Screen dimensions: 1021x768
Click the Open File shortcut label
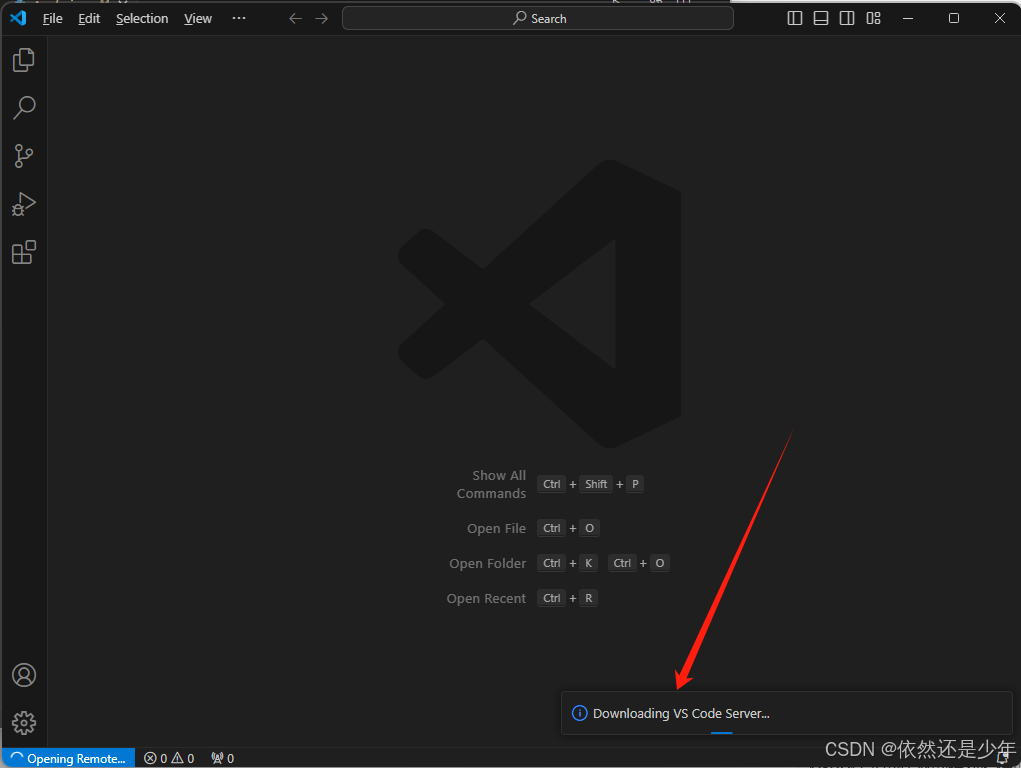[496, 528]
